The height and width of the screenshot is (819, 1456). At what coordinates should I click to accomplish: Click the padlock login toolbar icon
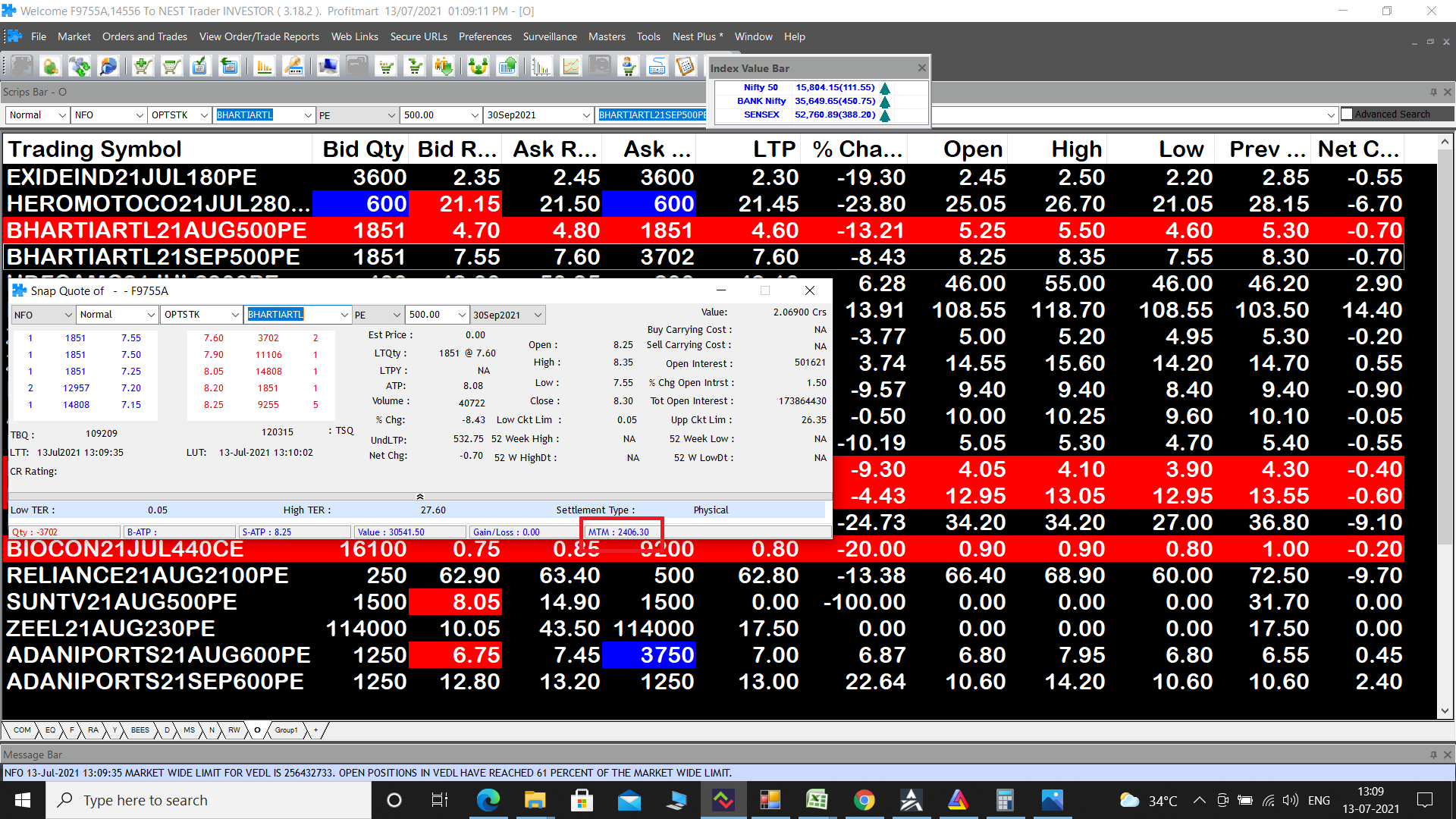coord(50,67)
